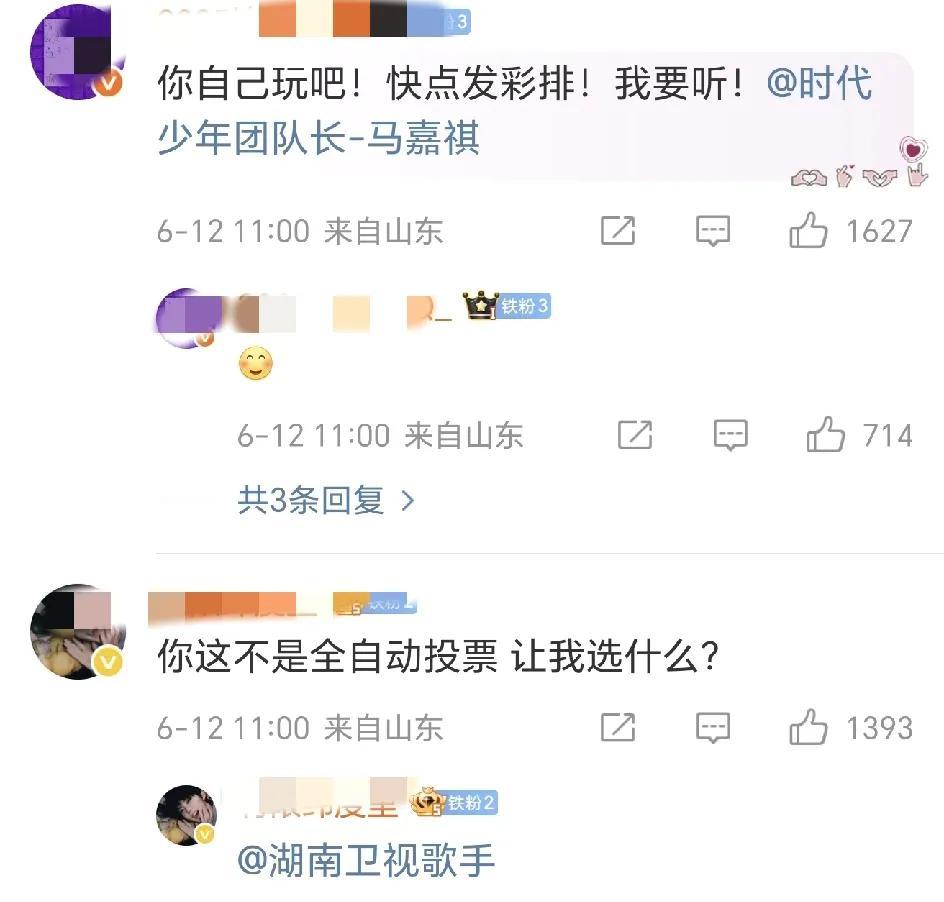Open the @湖南卫视歌手 mention link
Image resolution: width=944 pixels, height=902 pixels.
(x=365, y=860)
